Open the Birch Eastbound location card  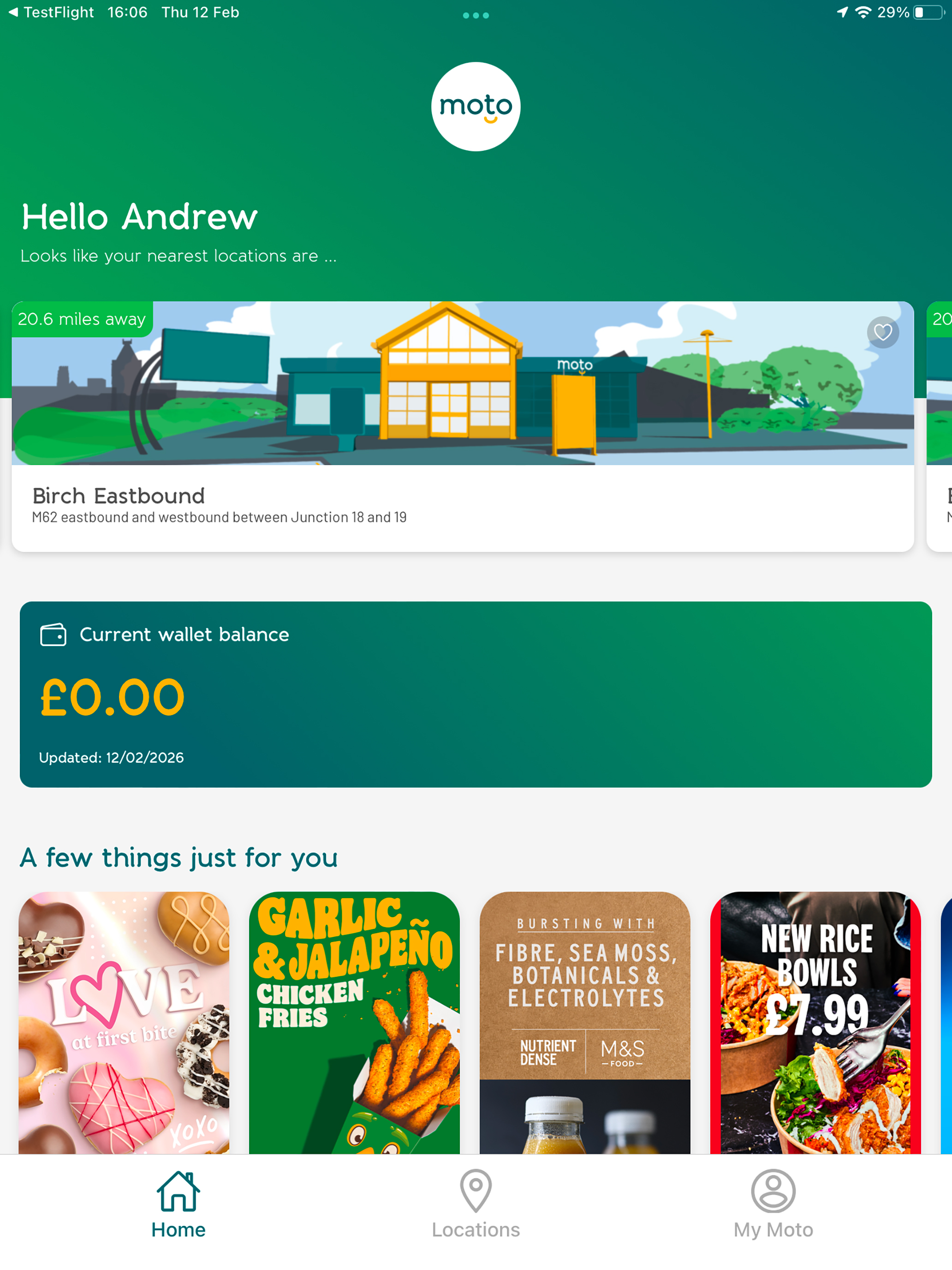pos(463,426)
